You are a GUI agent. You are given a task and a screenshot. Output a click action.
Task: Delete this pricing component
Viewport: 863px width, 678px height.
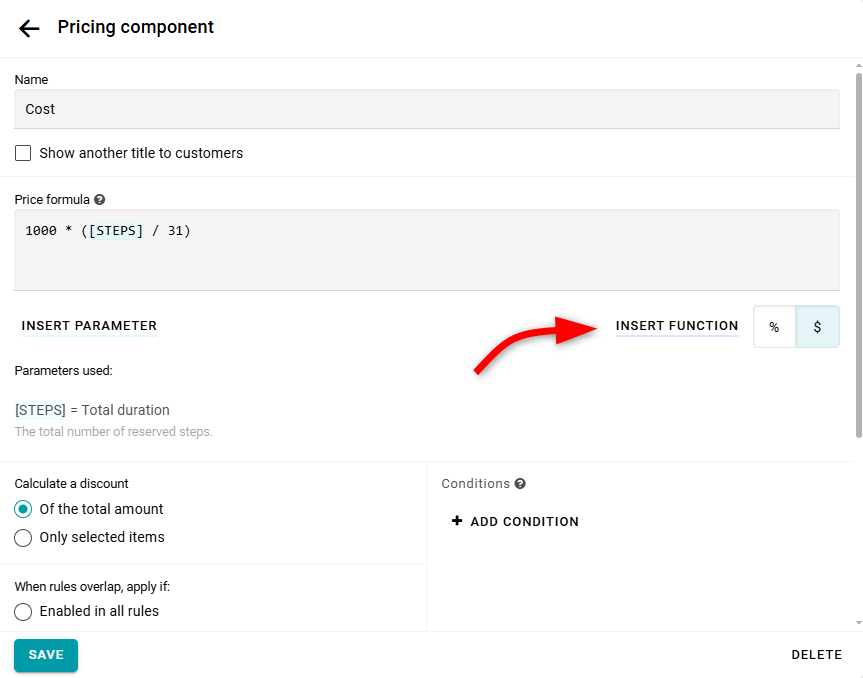(816, 655)
